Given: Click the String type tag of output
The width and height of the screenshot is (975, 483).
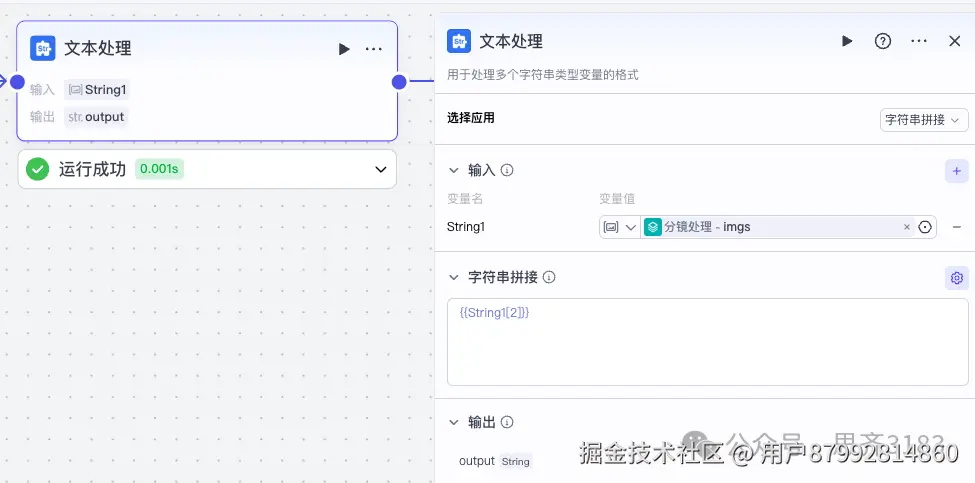Looking at the screenshot, I should pyautogui.click(x=515, y=462).
